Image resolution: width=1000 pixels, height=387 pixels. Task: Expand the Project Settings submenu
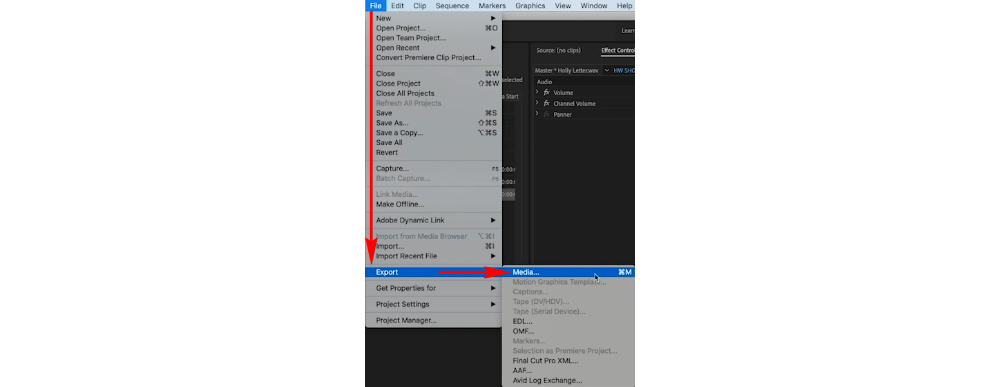click(434, 304)
